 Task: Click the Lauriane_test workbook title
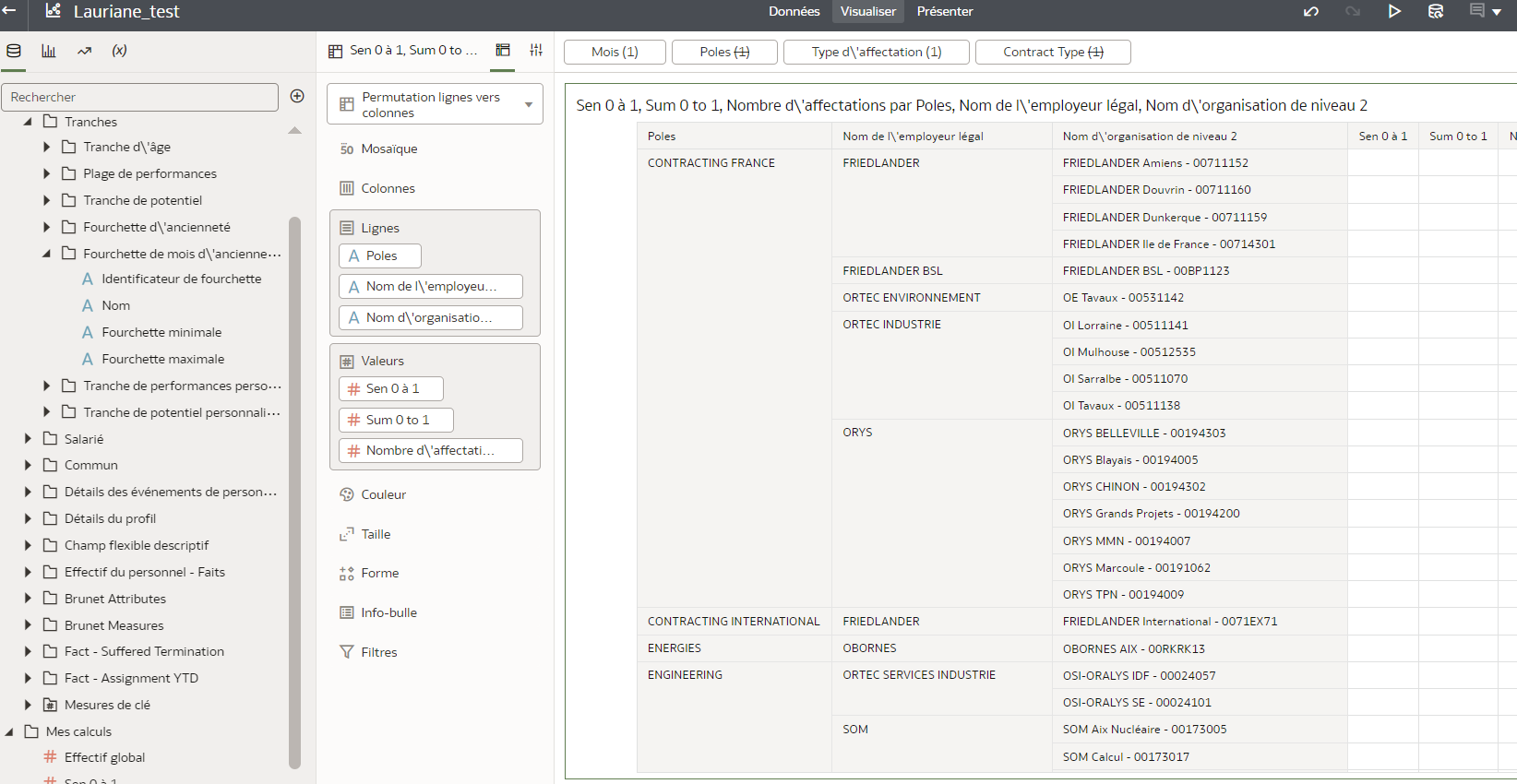126,11
